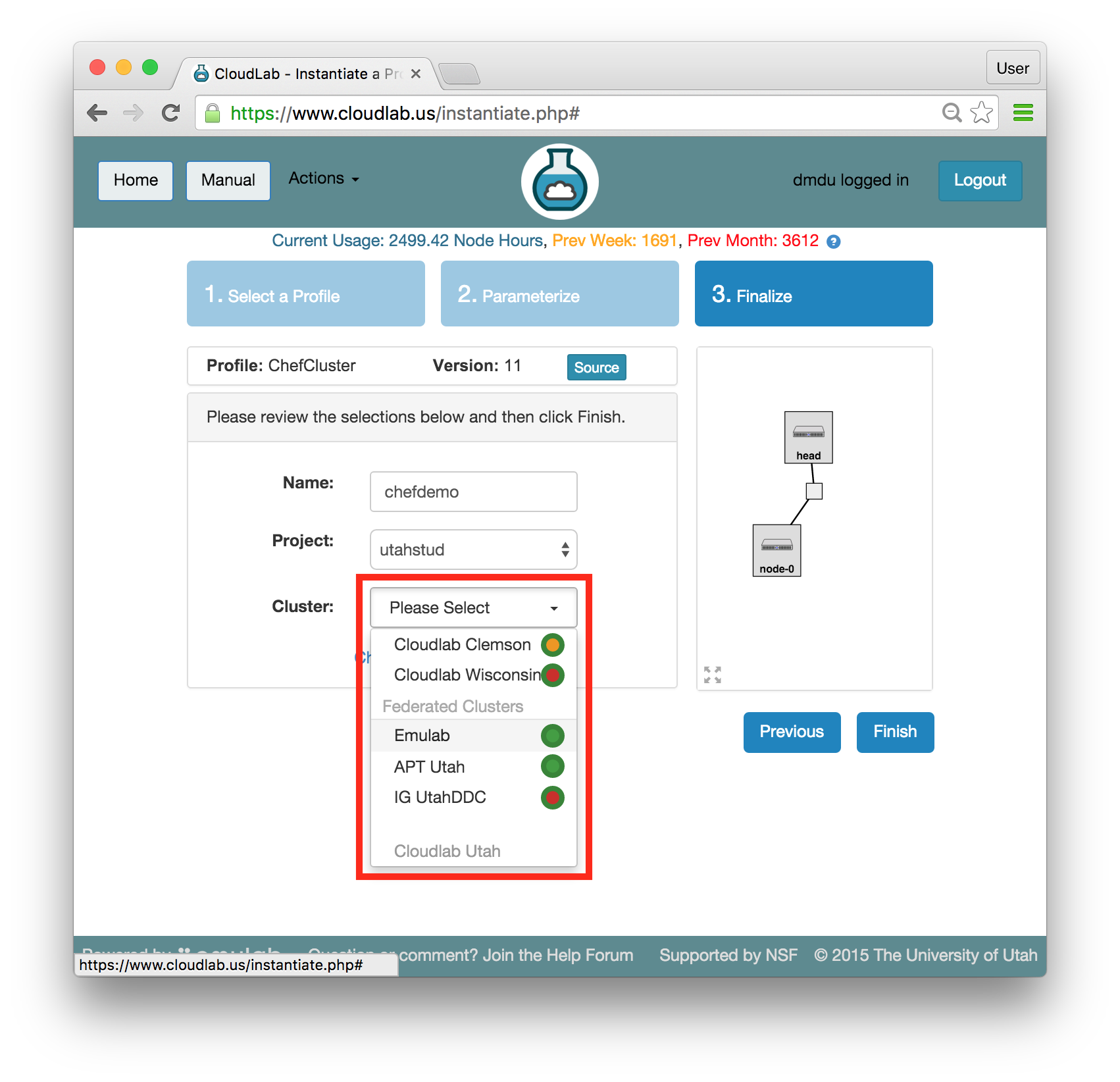Click the Manual button
The height and width of the screenshot is (1082, 1120).
click(x=228, y=180)
